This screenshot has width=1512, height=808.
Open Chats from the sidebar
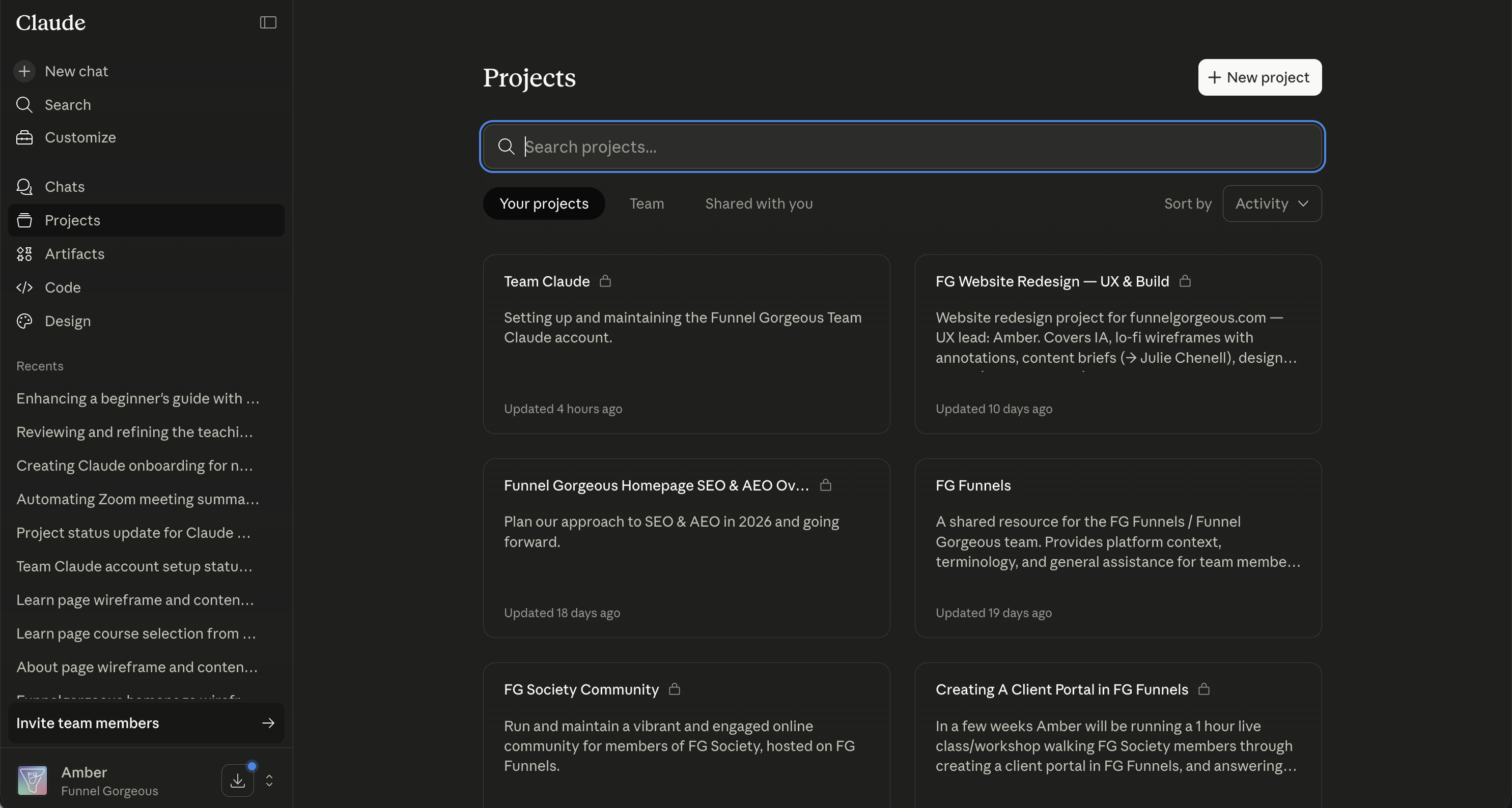click(65, 187)
